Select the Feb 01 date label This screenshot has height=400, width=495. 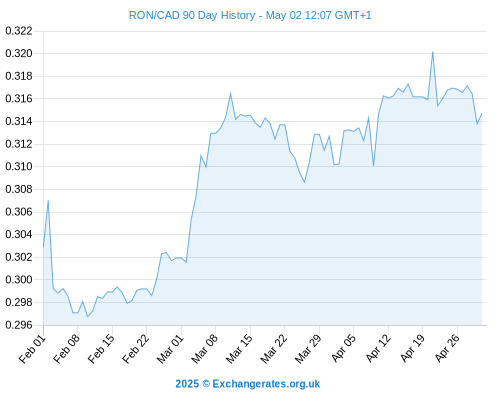click(x=33, y=349)
